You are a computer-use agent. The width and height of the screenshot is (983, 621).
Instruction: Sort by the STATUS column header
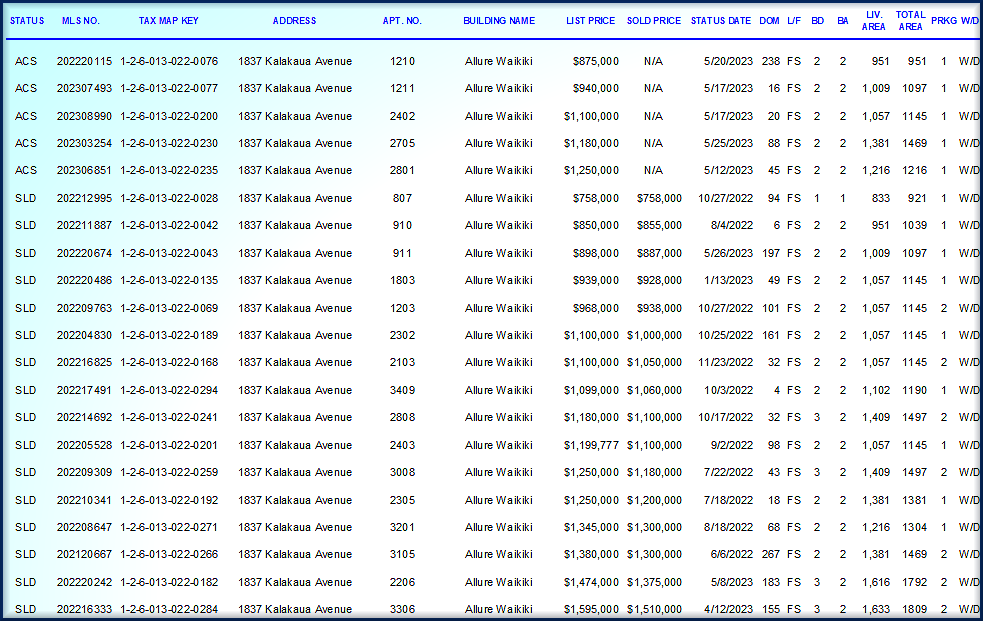click(x=27, y=21)
